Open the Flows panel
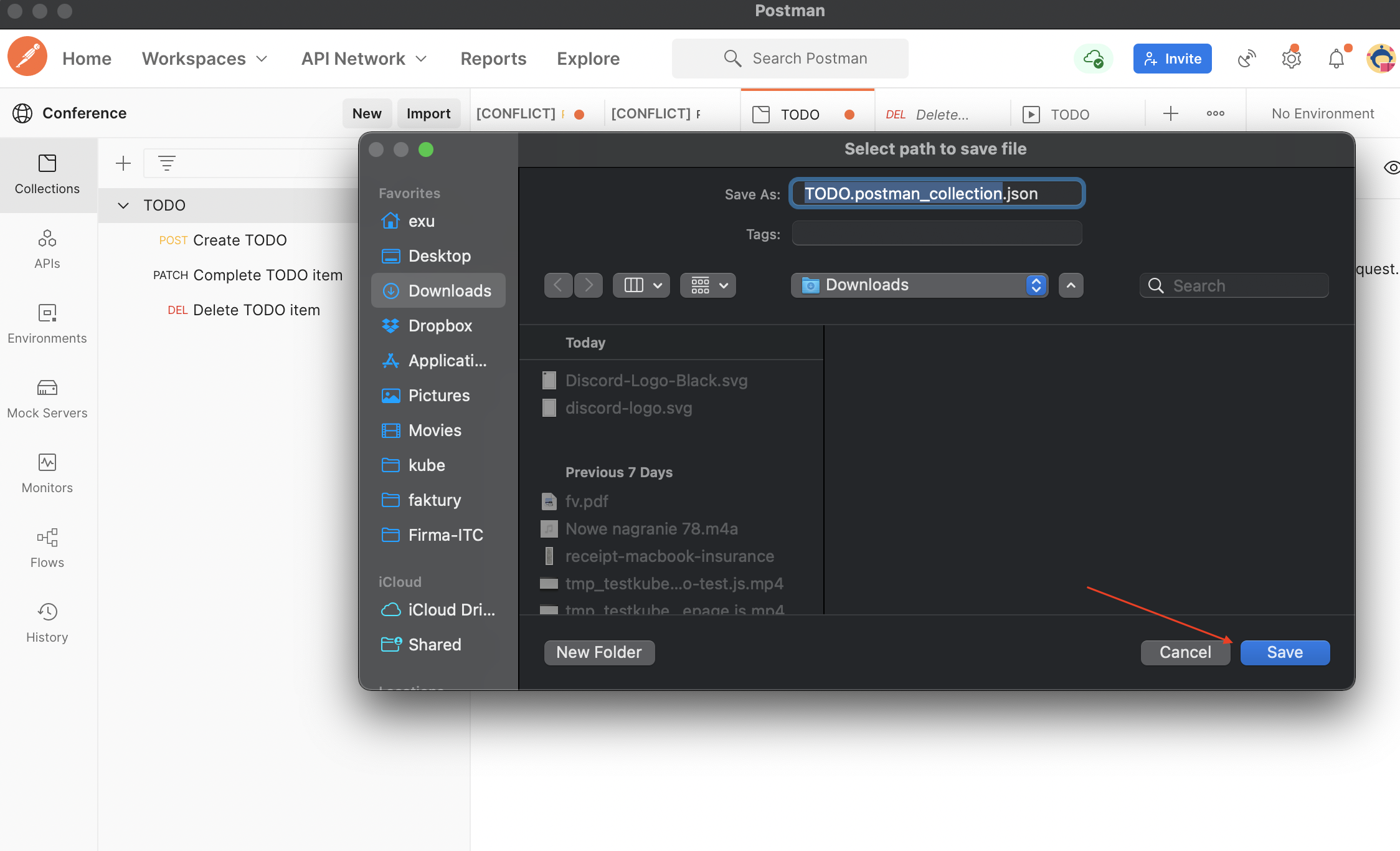This screenshot has width=1400, height=851. click(47, 548)
